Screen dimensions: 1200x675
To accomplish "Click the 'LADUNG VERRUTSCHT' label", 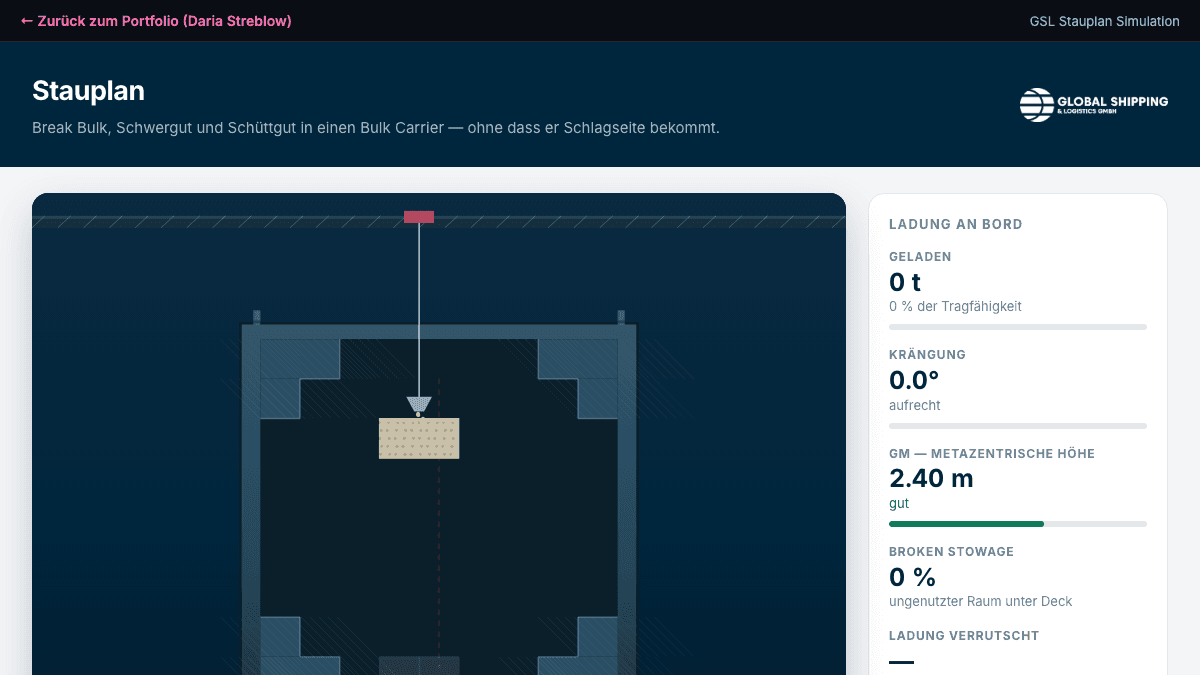I will pos(964,636).
